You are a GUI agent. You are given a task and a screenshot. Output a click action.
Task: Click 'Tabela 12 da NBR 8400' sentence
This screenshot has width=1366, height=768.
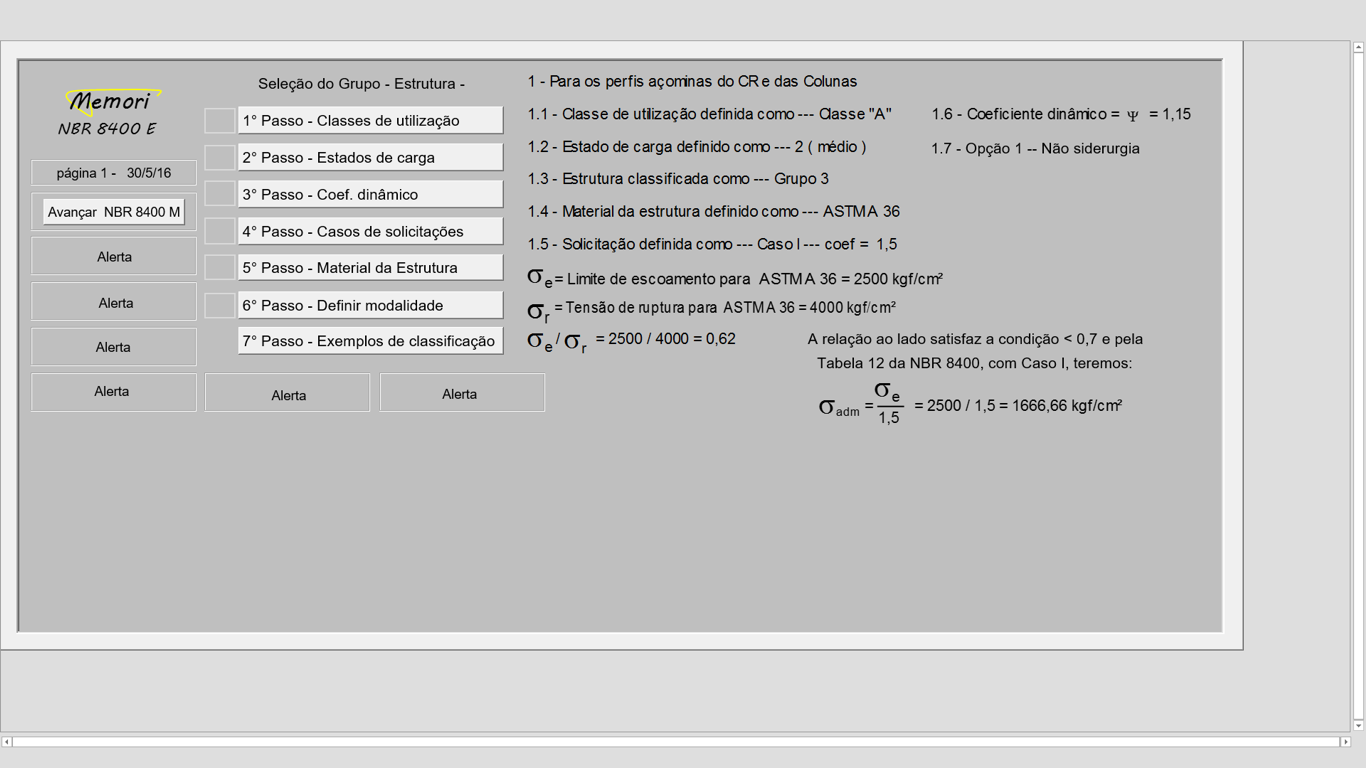[x=975, y=363]
